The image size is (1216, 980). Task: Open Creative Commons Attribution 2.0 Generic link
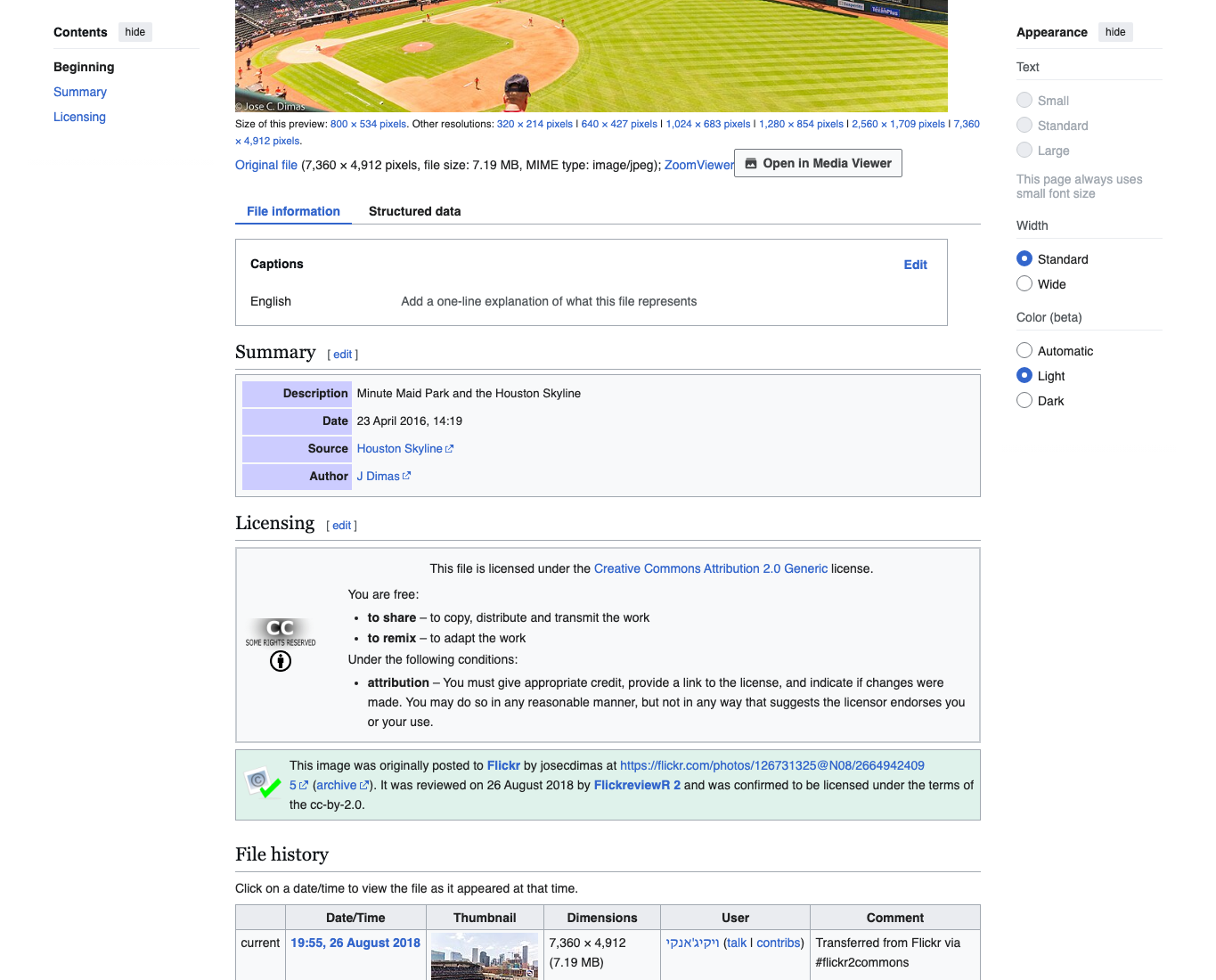(711, 568)
